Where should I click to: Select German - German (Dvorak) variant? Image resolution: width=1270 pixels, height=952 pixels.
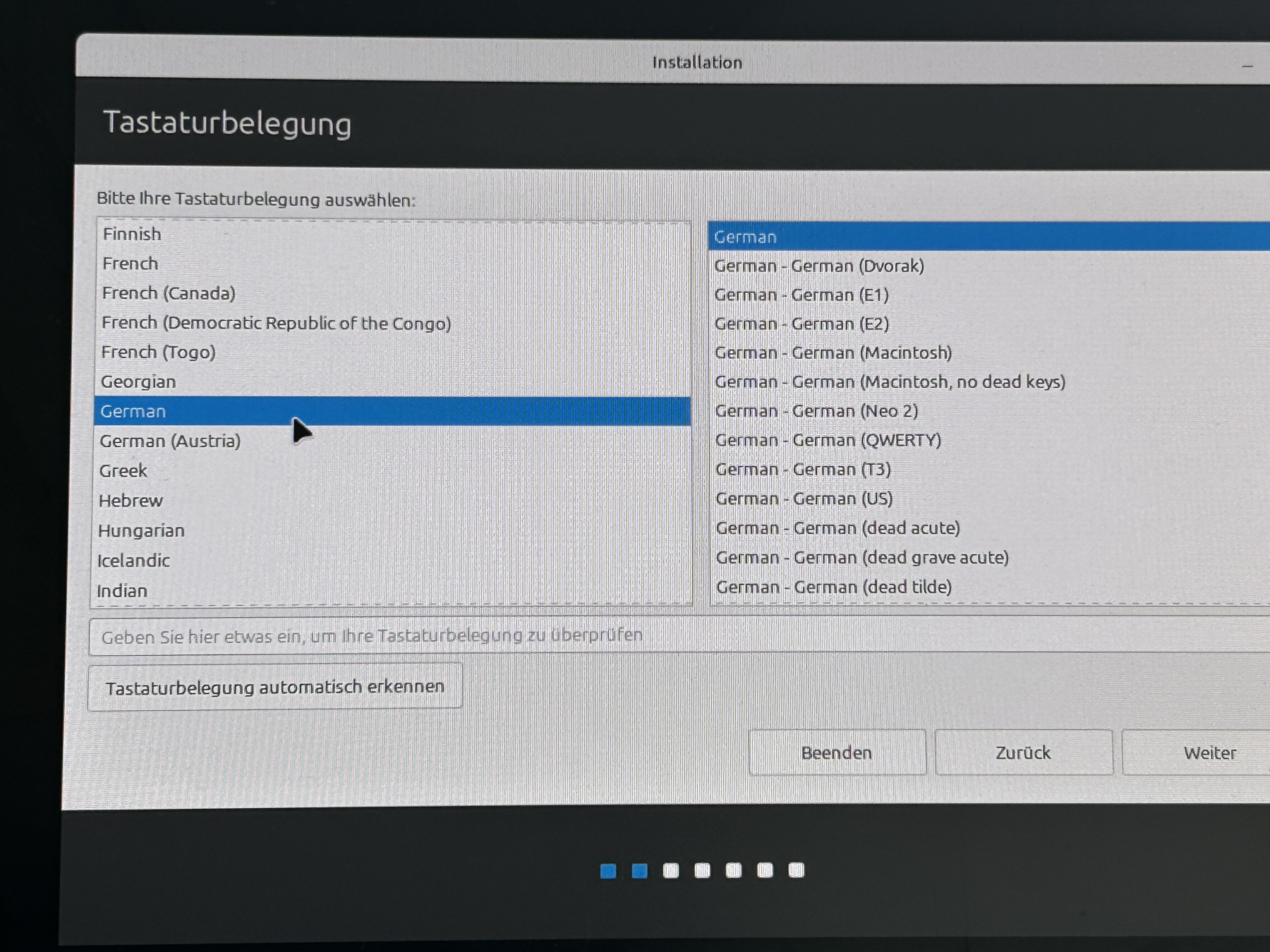coord(819,266)
